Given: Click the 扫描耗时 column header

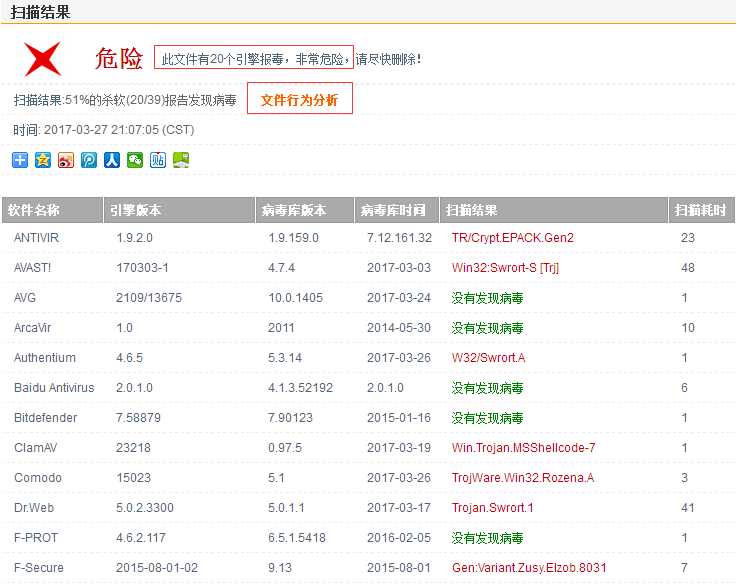Looking at the screenshot, I should click(x=701, y=210).
